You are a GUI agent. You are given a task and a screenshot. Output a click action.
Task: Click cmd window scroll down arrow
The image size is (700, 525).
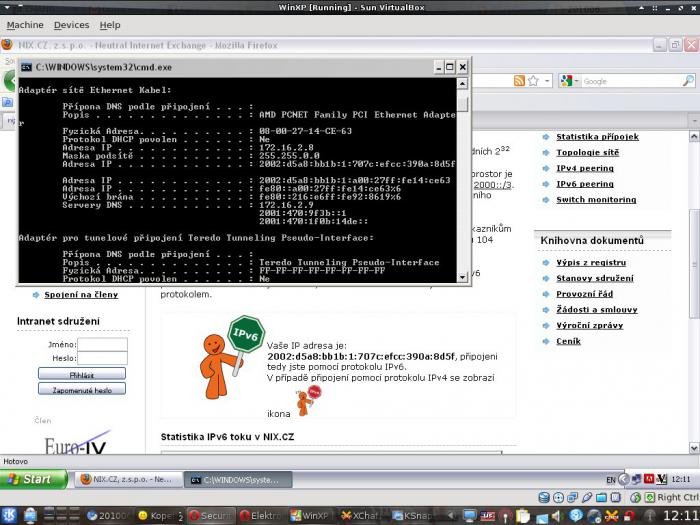(462, 277)
